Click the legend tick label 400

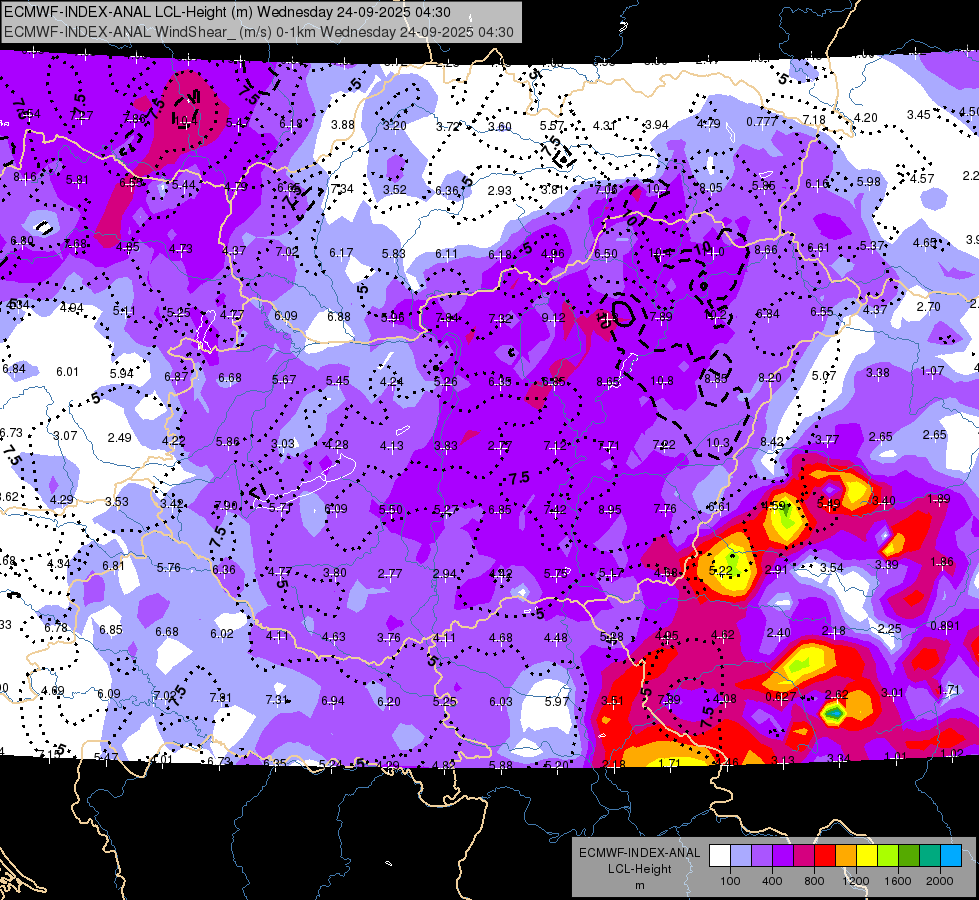tap(772, 881)
